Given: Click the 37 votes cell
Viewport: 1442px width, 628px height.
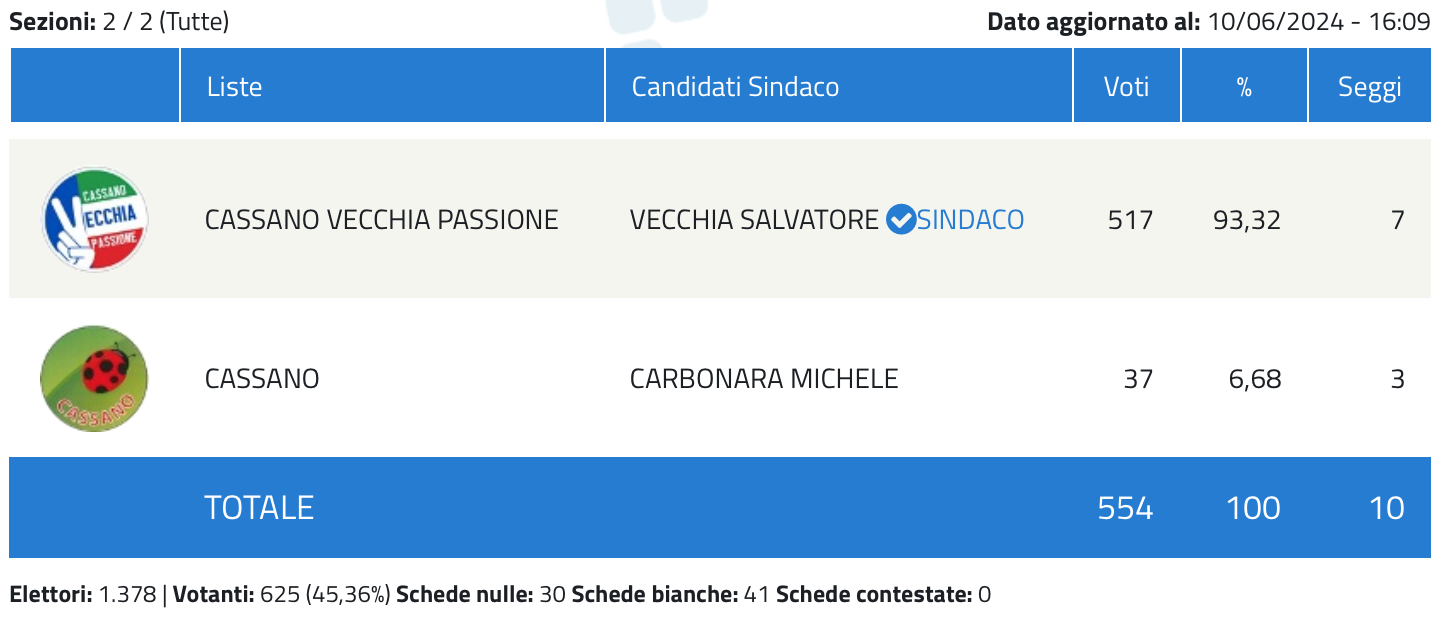Looking at the screenshot, I should tap(1139, 379).
